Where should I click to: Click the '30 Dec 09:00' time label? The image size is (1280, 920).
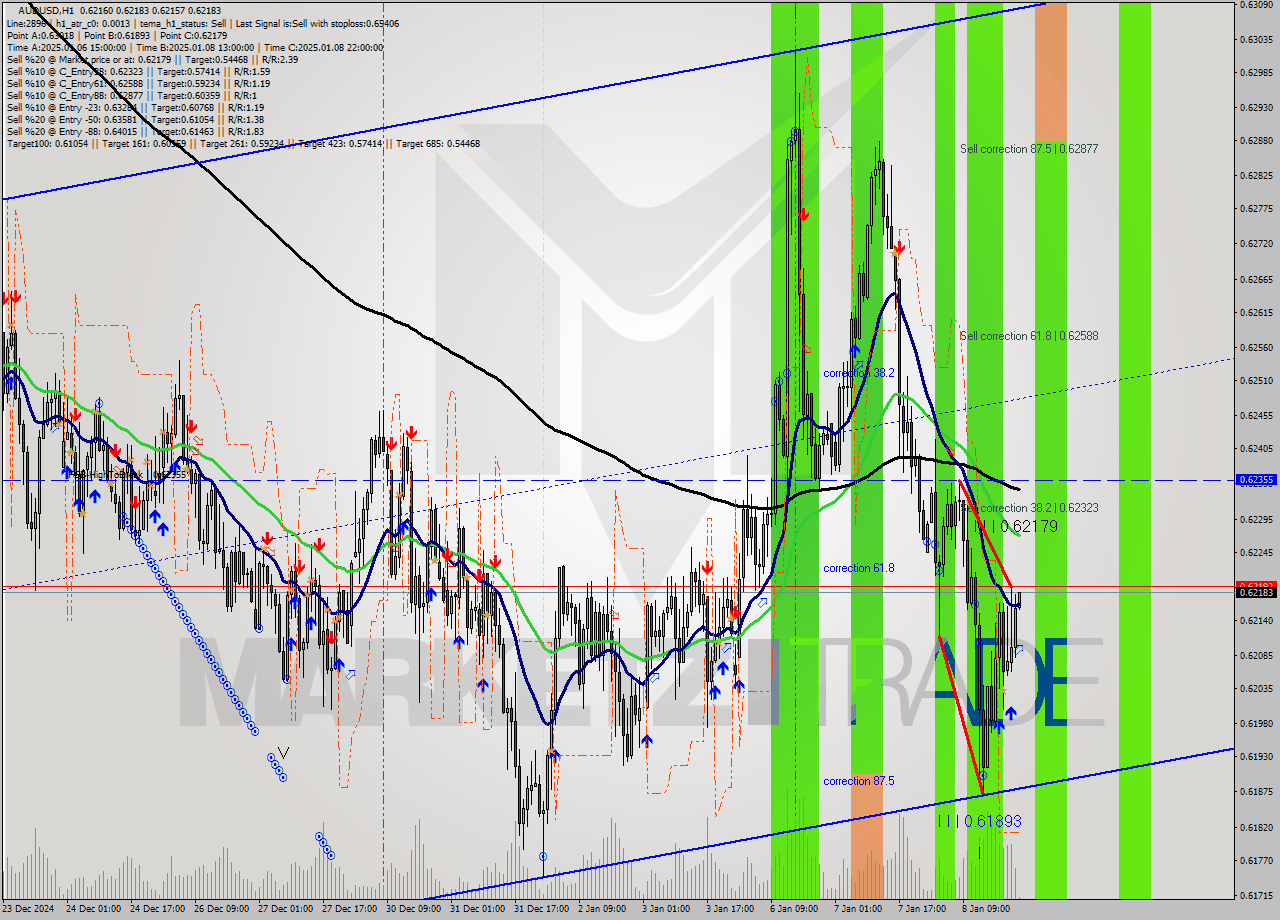(x=413, y=909)
